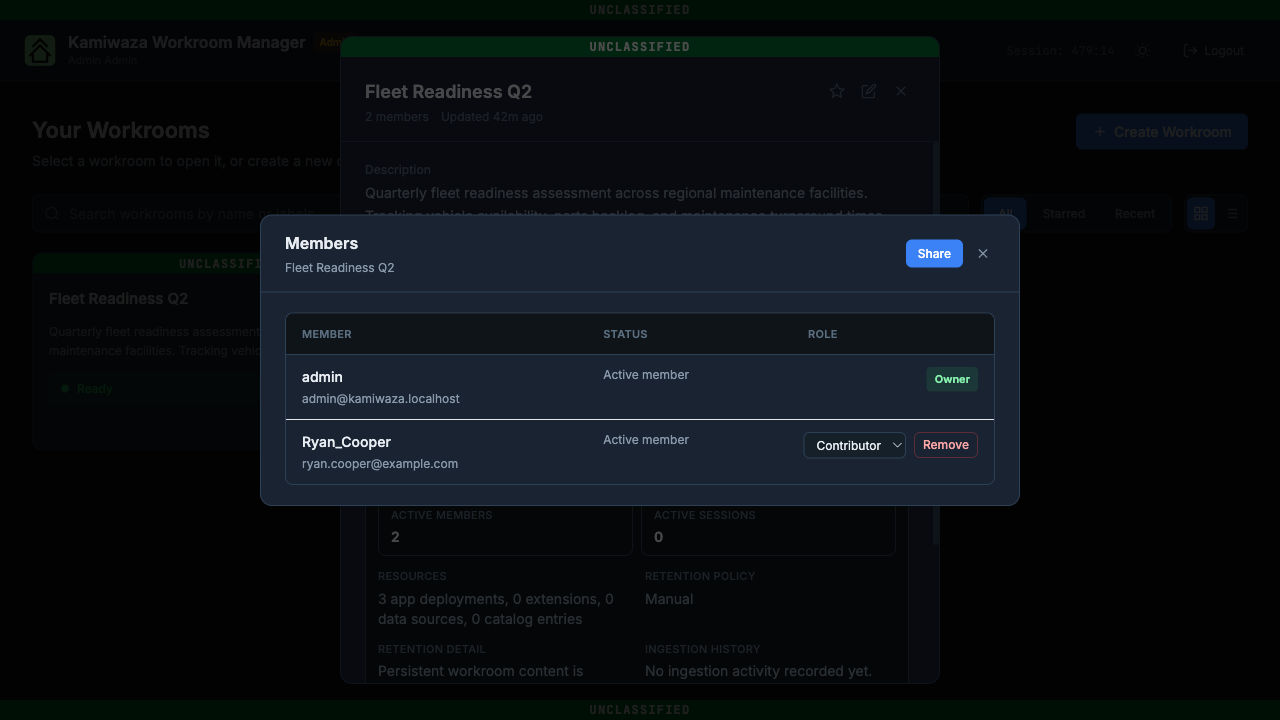Click Logout in the top bar
1280x720 pixels.
pos(1214,51)
